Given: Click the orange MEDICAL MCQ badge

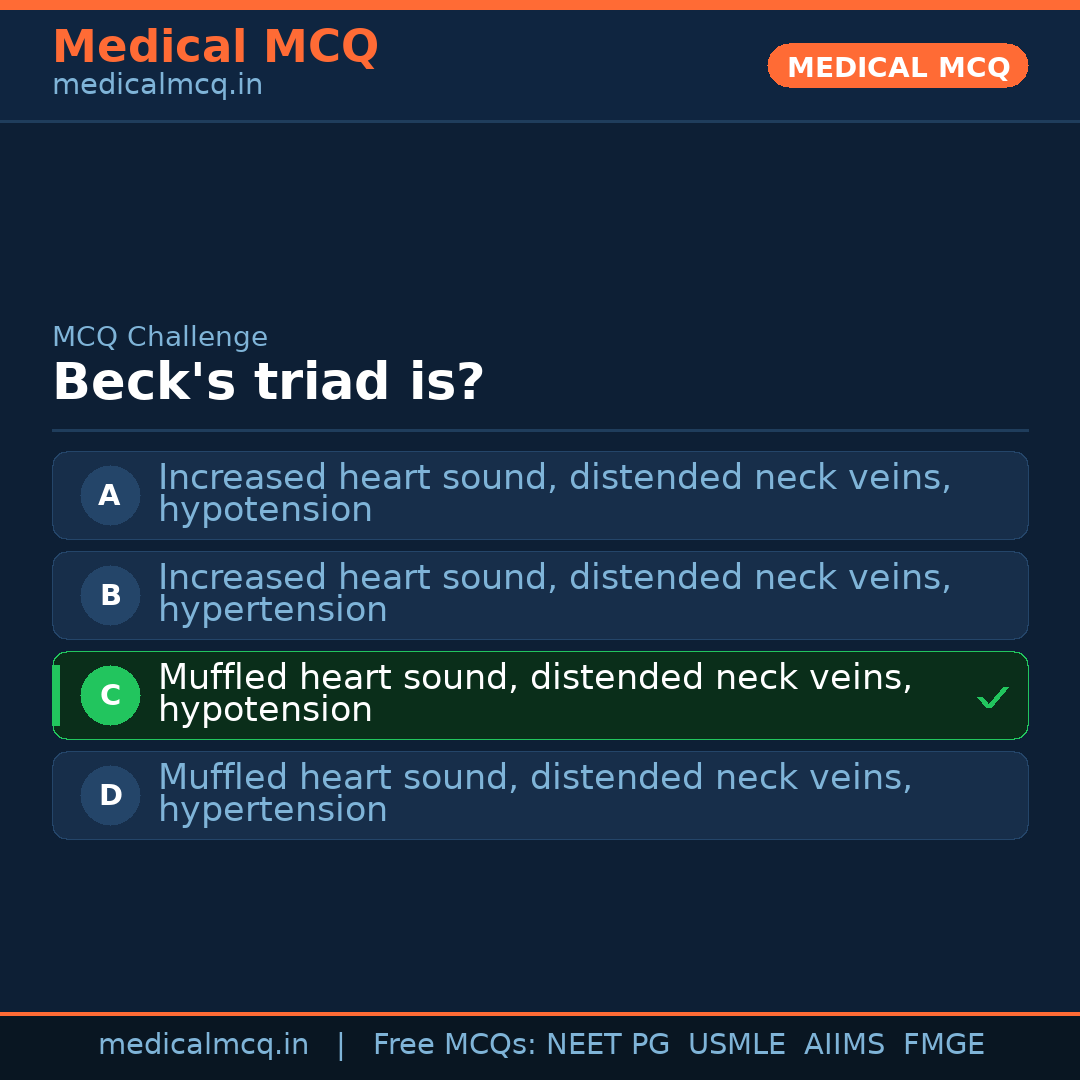Looking at the screenshot, I should coord(897,66).
